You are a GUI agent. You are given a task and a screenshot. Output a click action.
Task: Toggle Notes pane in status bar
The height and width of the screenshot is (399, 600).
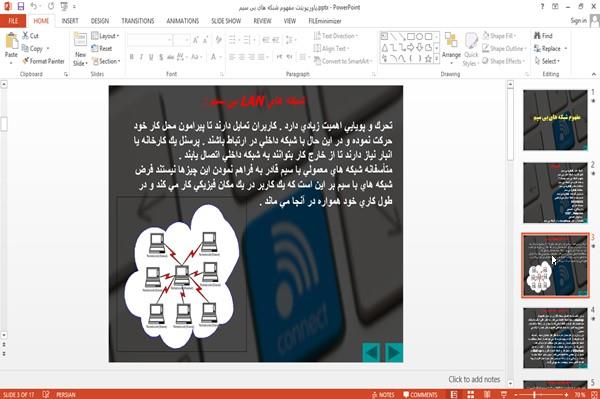pos(383,395)
